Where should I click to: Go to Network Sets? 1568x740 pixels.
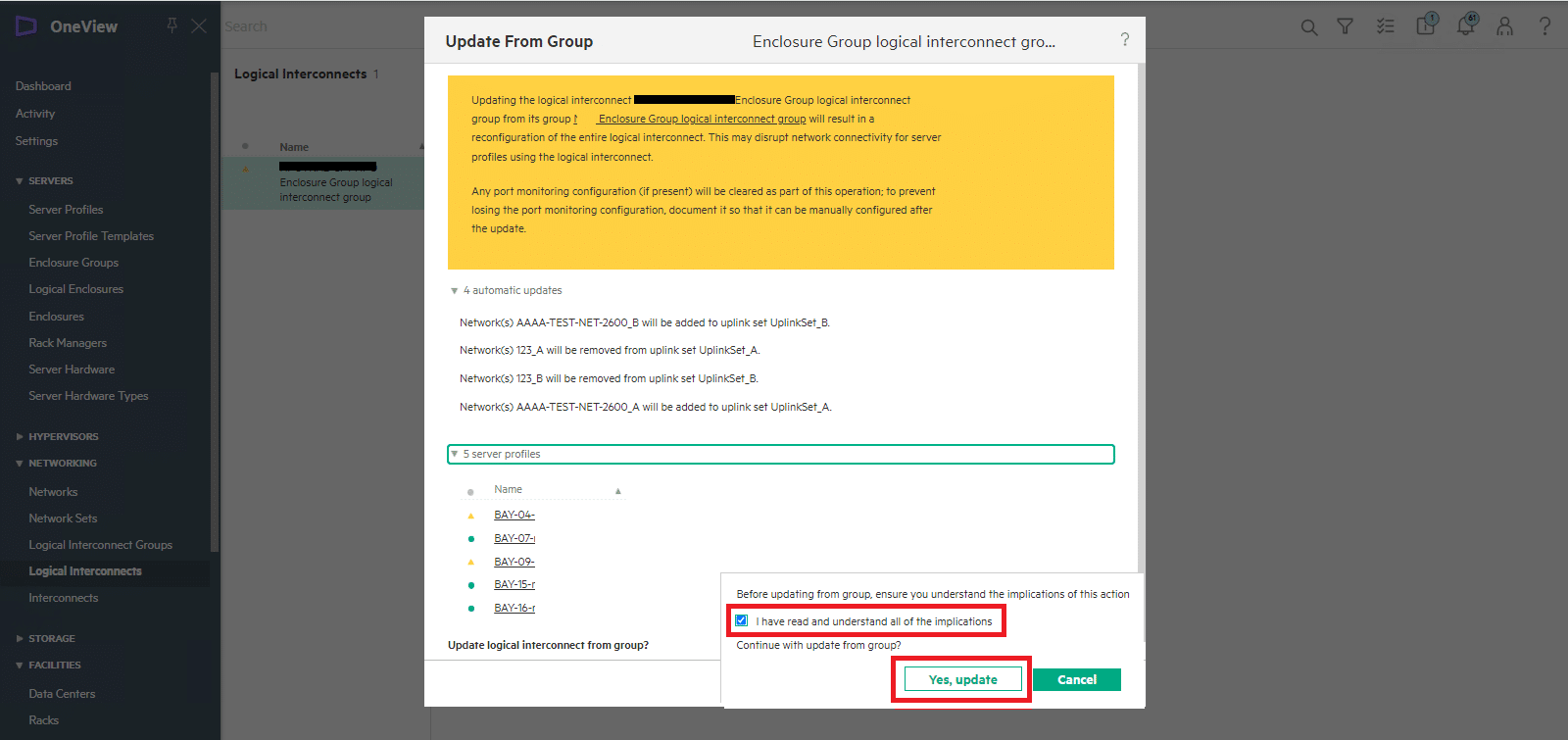pyautogui.click(x=63, y=518)
